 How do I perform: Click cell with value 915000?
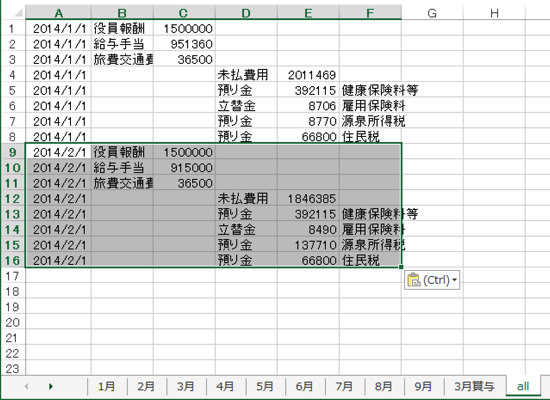click(x=184, y=168)
